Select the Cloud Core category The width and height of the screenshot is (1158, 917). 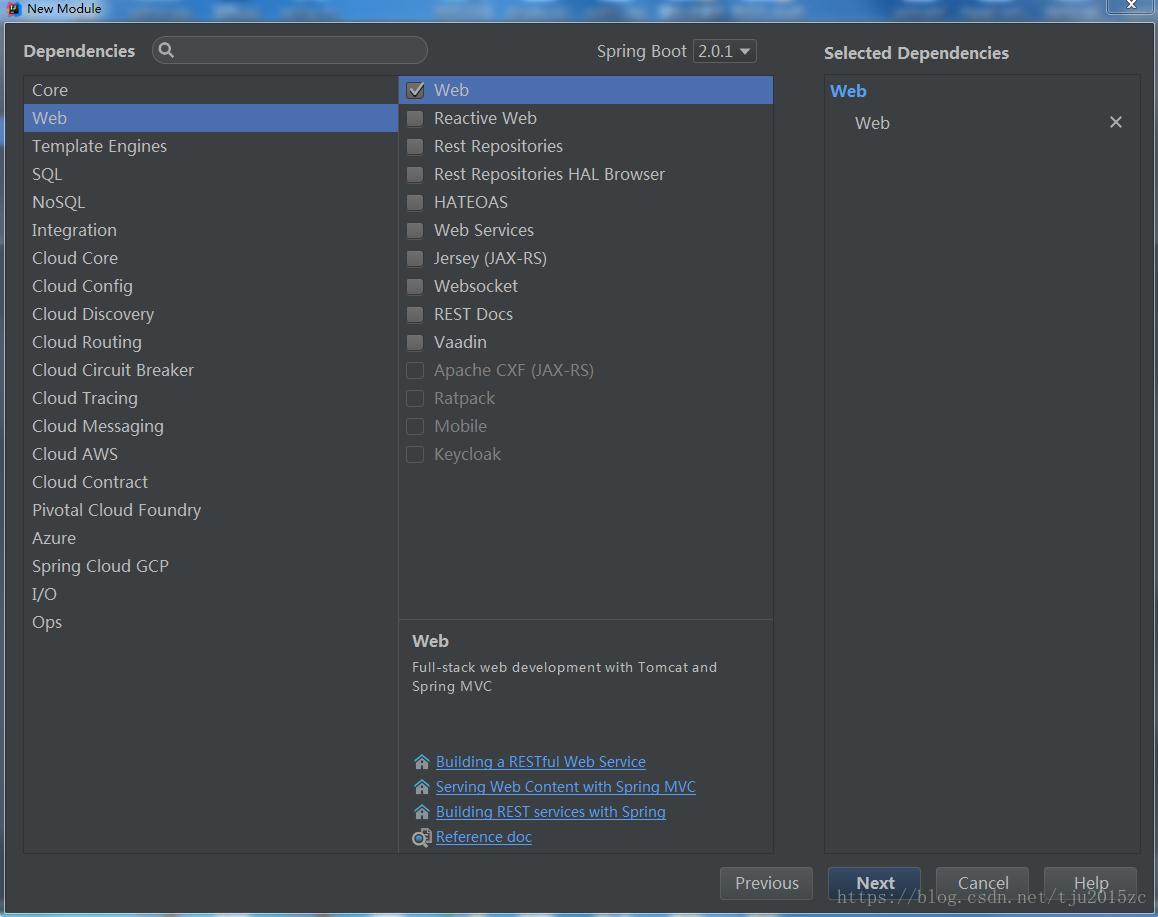pyautogui.click(x=210, y=258)
